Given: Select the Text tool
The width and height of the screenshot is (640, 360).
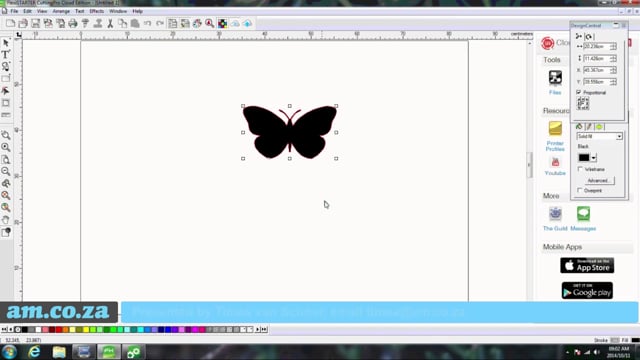Looking at the screenshot, I should pos(6,54).
